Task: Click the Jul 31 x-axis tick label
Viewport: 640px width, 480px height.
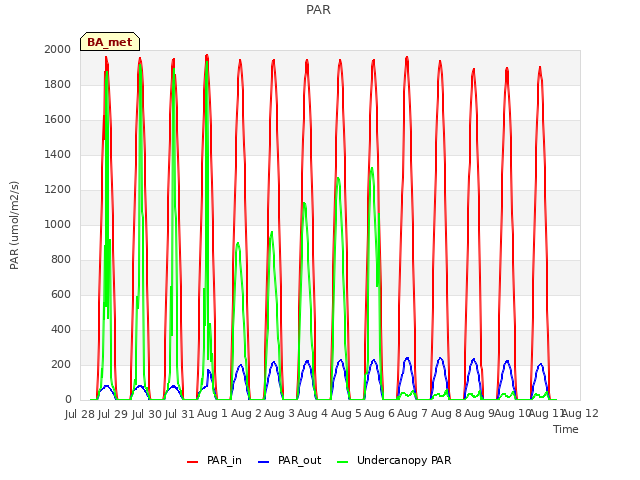Action: (180, 414)
